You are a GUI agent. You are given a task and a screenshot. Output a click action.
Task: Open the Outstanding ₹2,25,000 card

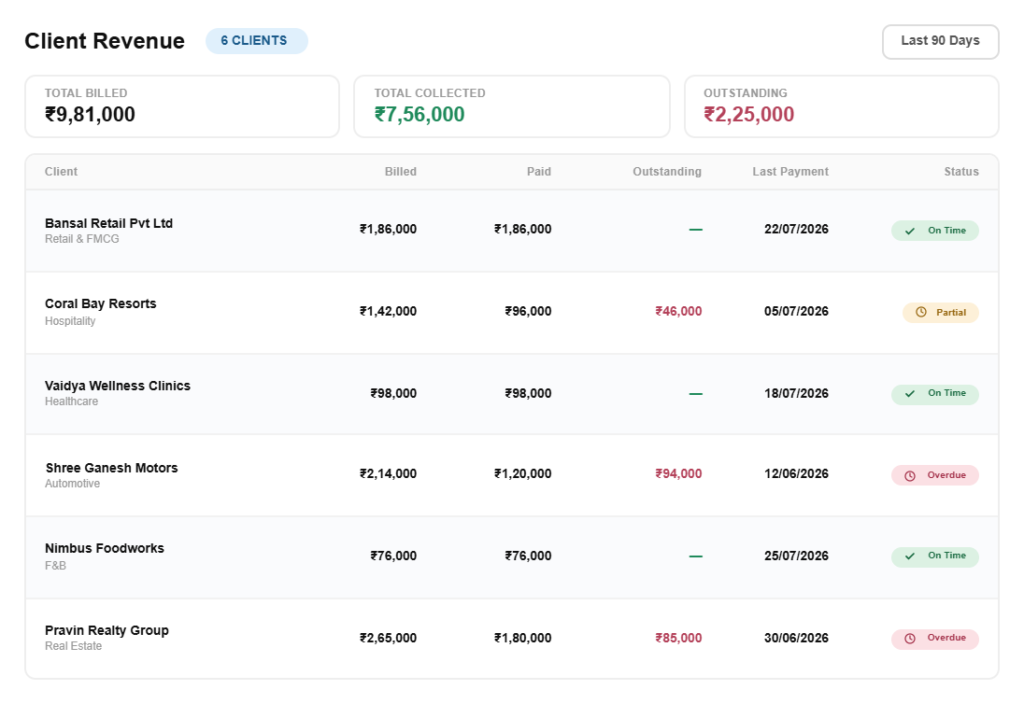tap(842, 106)
